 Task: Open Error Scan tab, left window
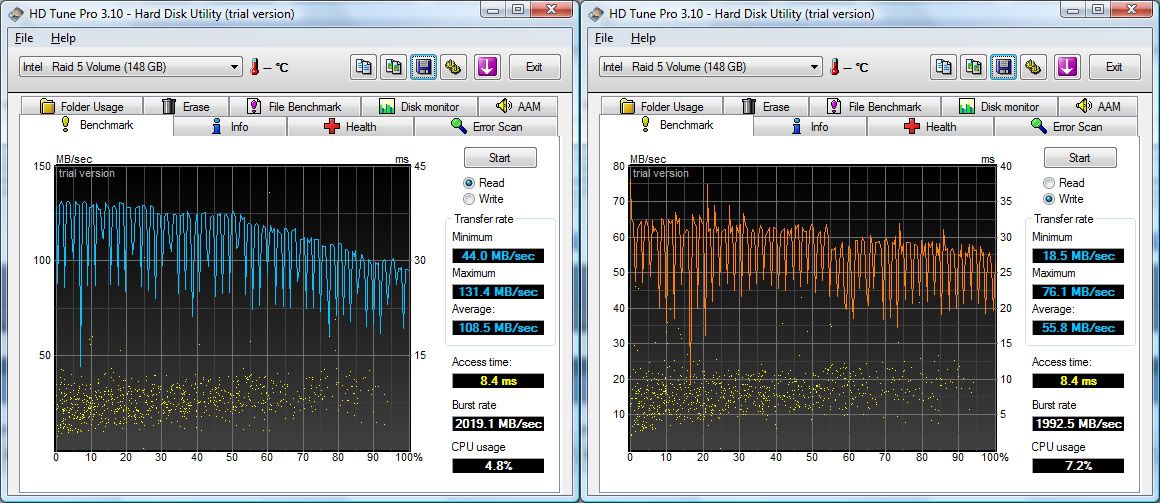point(486,126)
